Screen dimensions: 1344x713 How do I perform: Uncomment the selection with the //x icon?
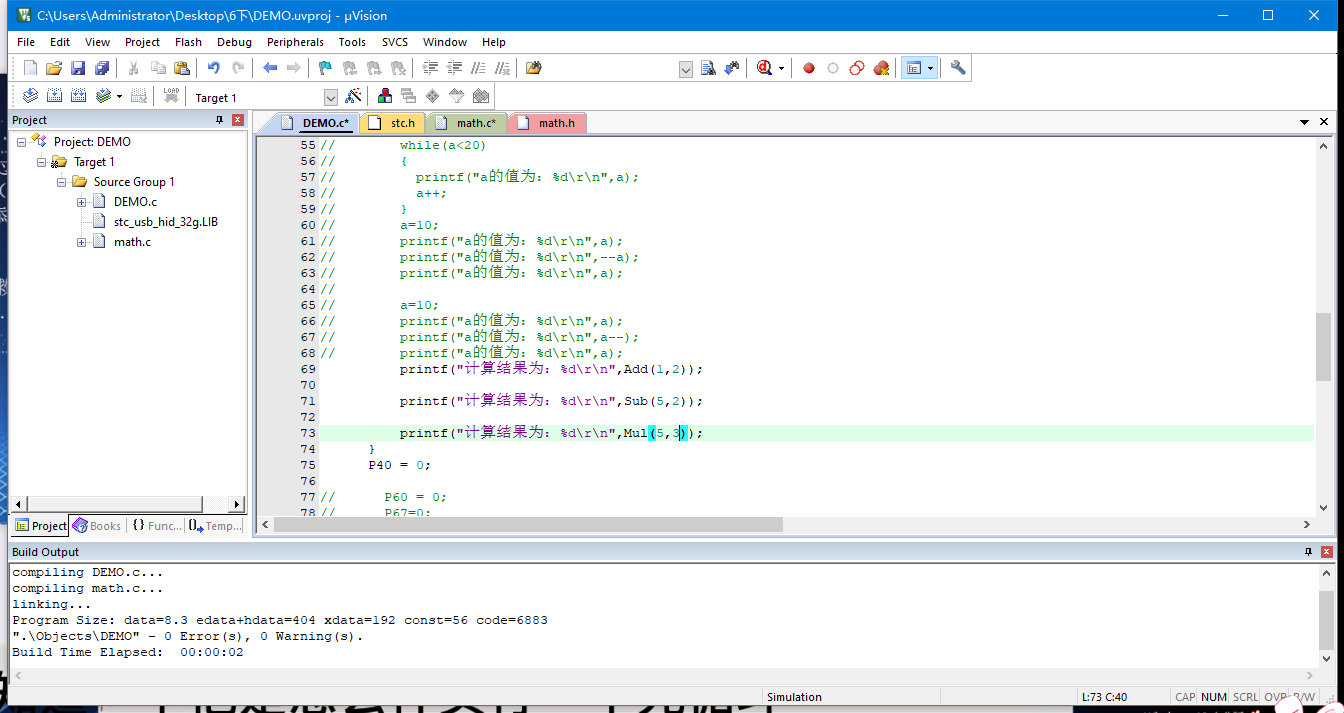coord(502,68)
